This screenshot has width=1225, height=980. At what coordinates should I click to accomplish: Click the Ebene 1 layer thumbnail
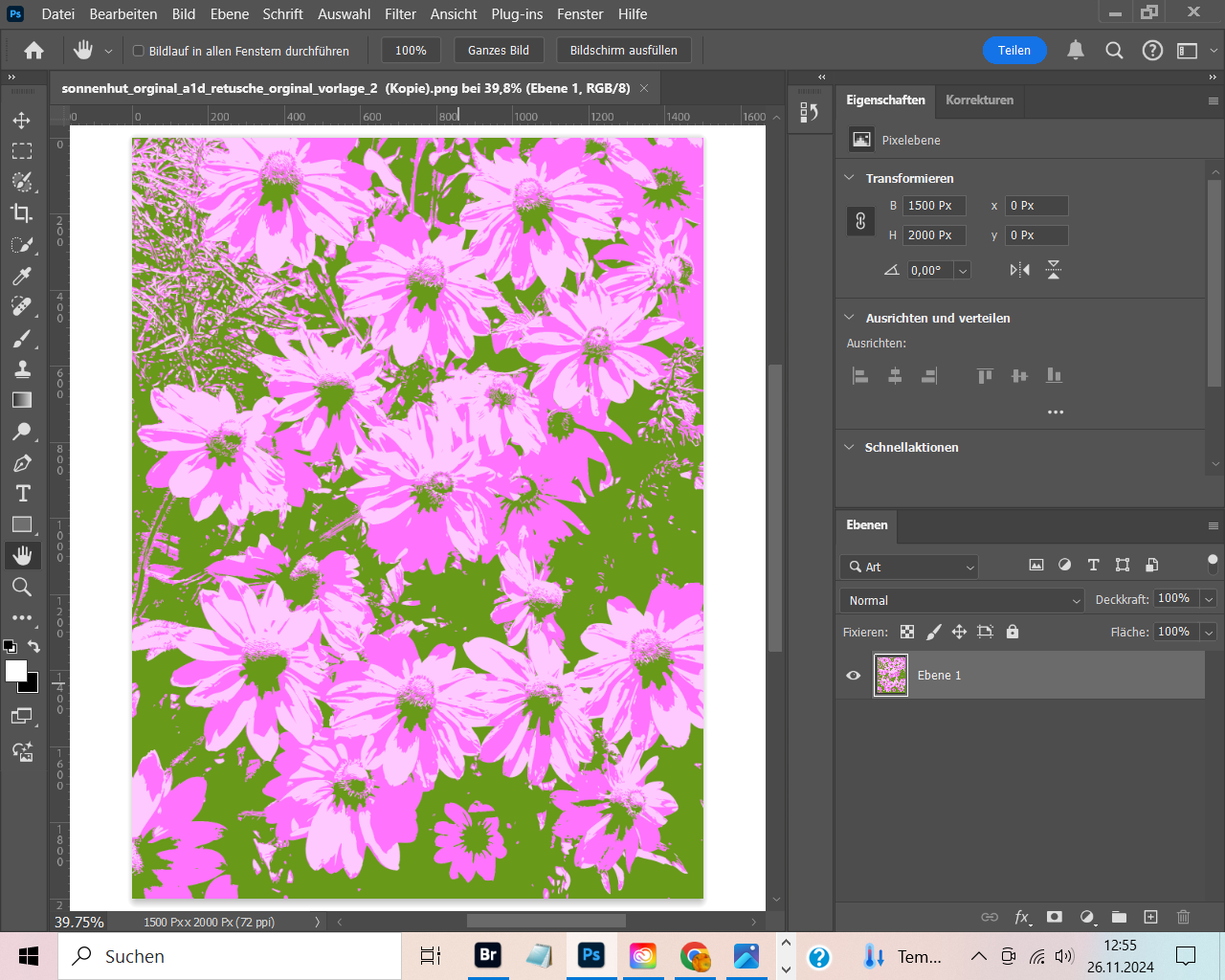coord(891,675)
